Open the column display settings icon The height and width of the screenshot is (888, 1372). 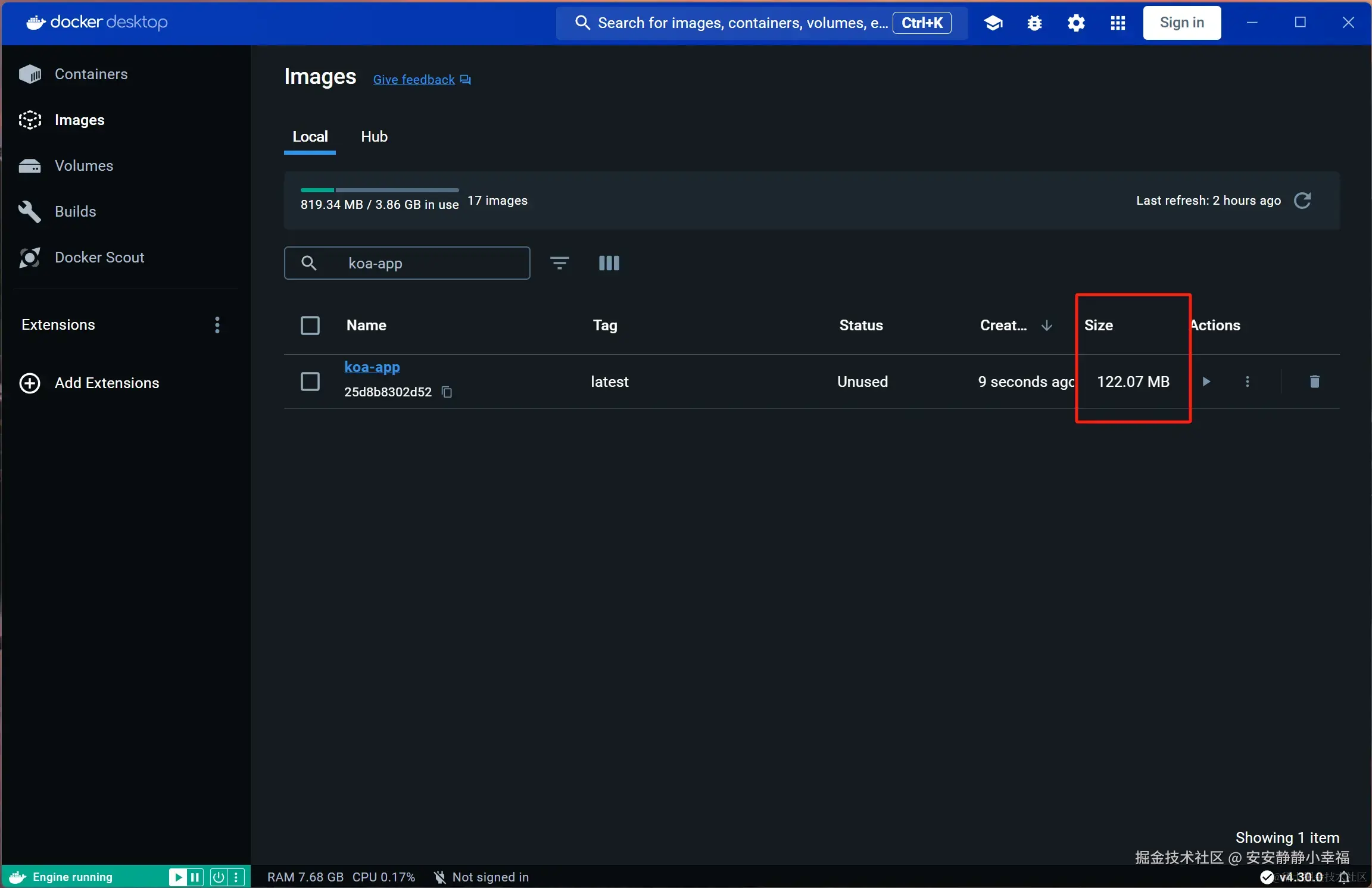pos(609,263)
